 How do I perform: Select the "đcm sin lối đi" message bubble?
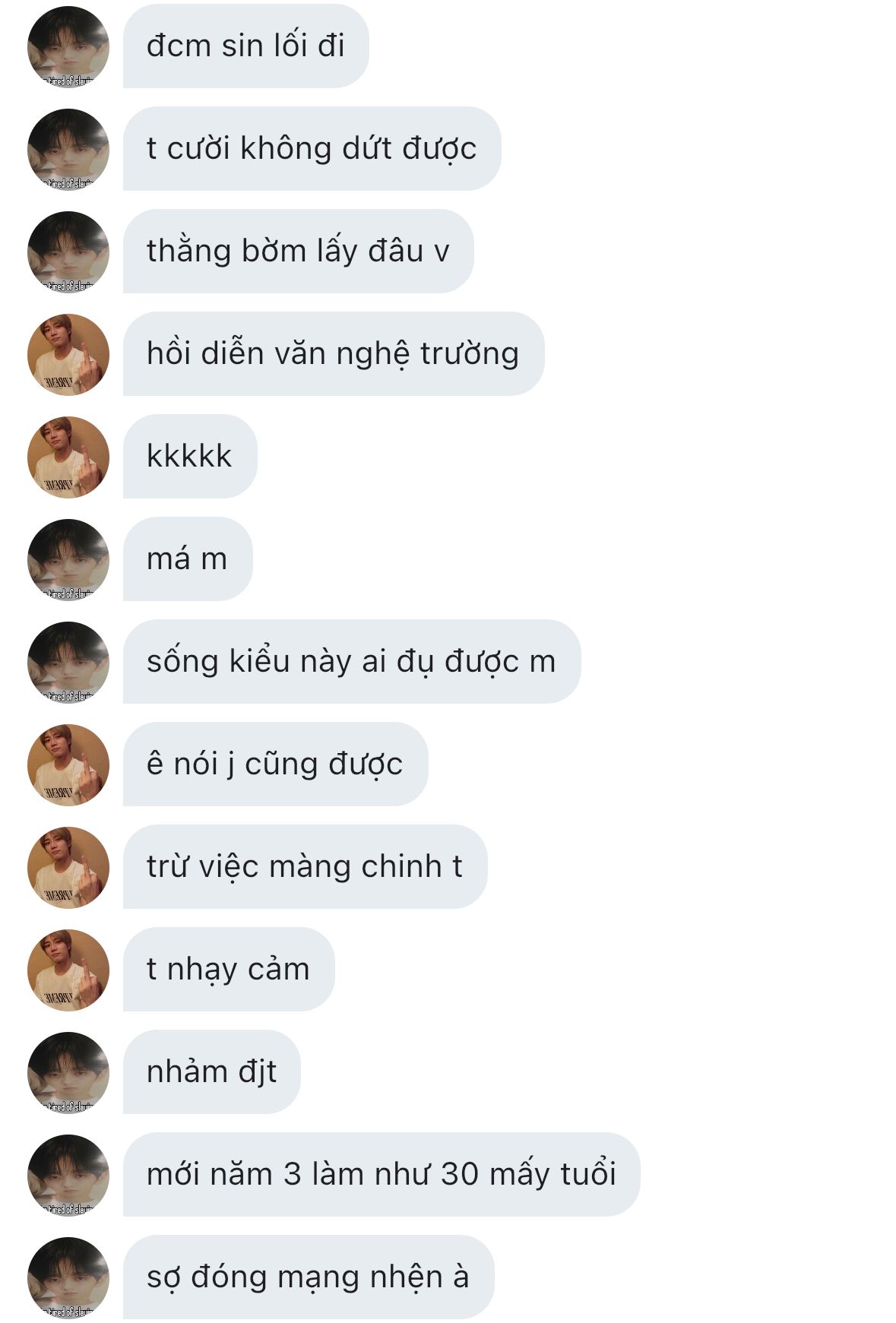click(x=246, y=46)
